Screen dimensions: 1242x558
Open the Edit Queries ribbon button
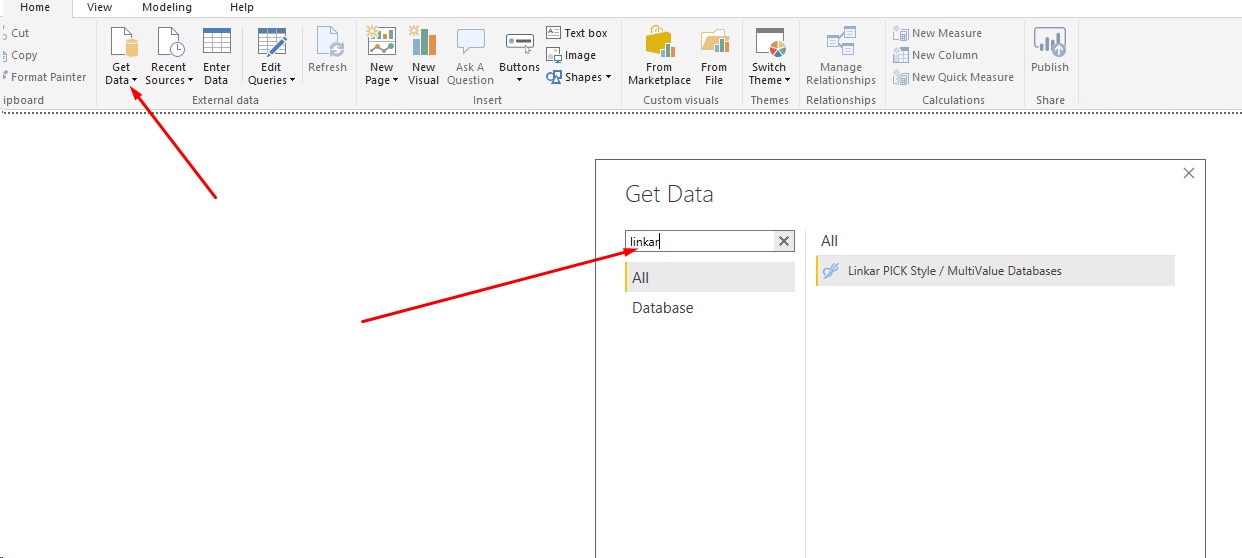coord(272,56)
